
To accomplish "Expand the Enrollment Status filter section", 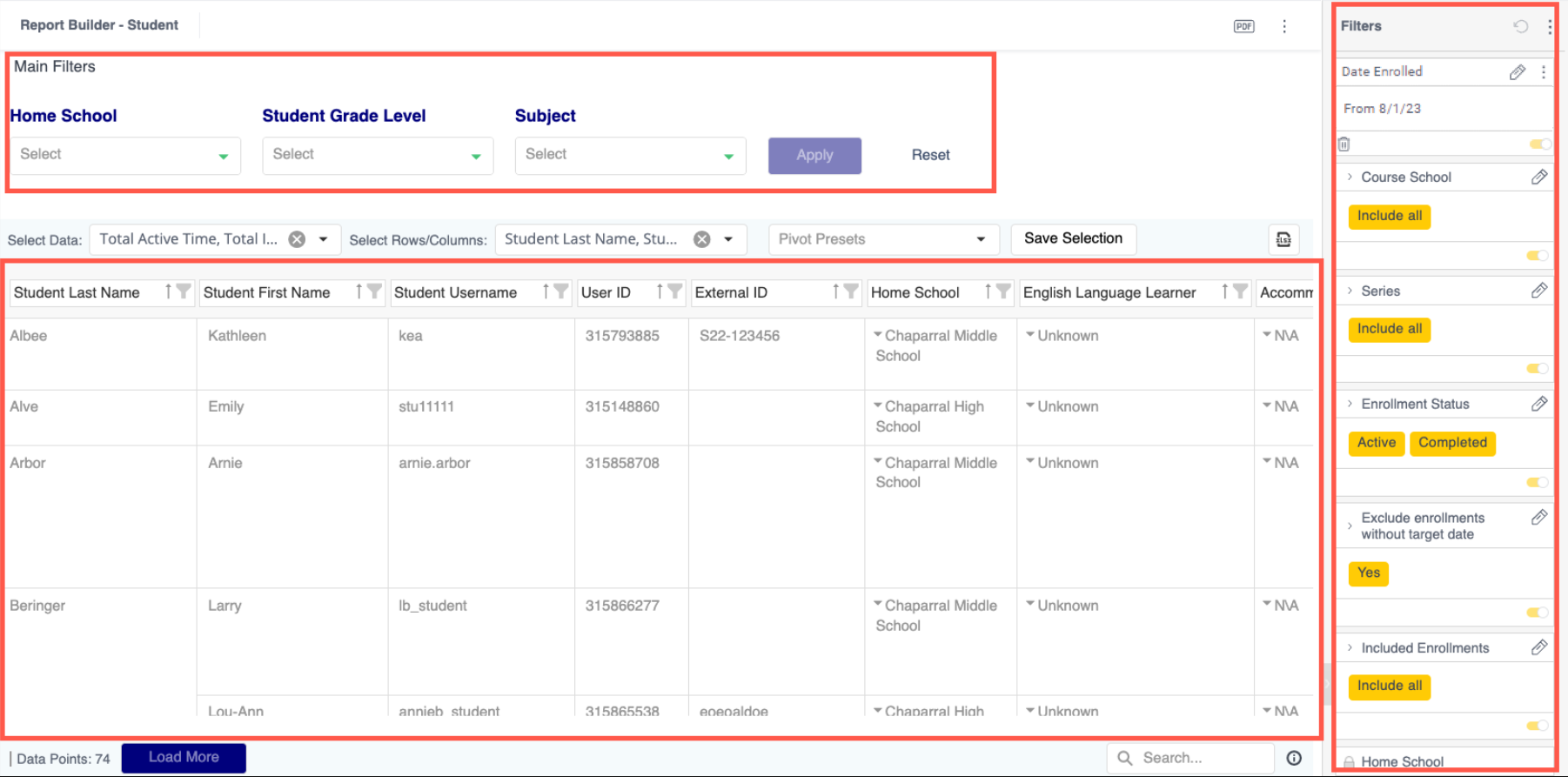I will point(1350,404).
